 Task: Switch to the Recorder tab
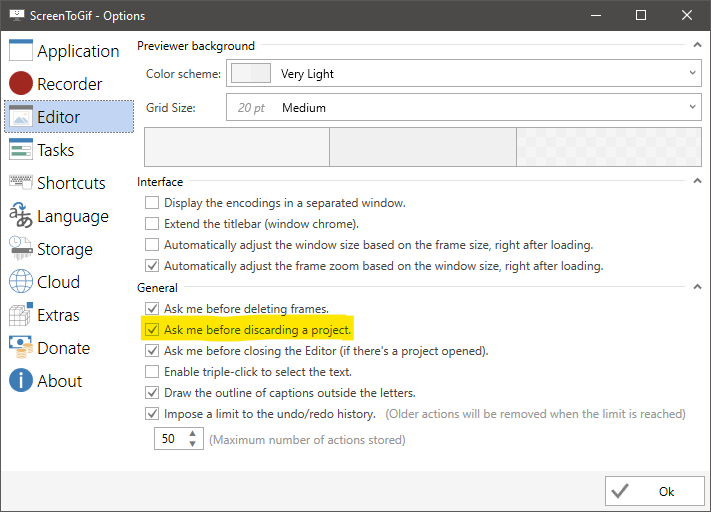pos(70,84)
